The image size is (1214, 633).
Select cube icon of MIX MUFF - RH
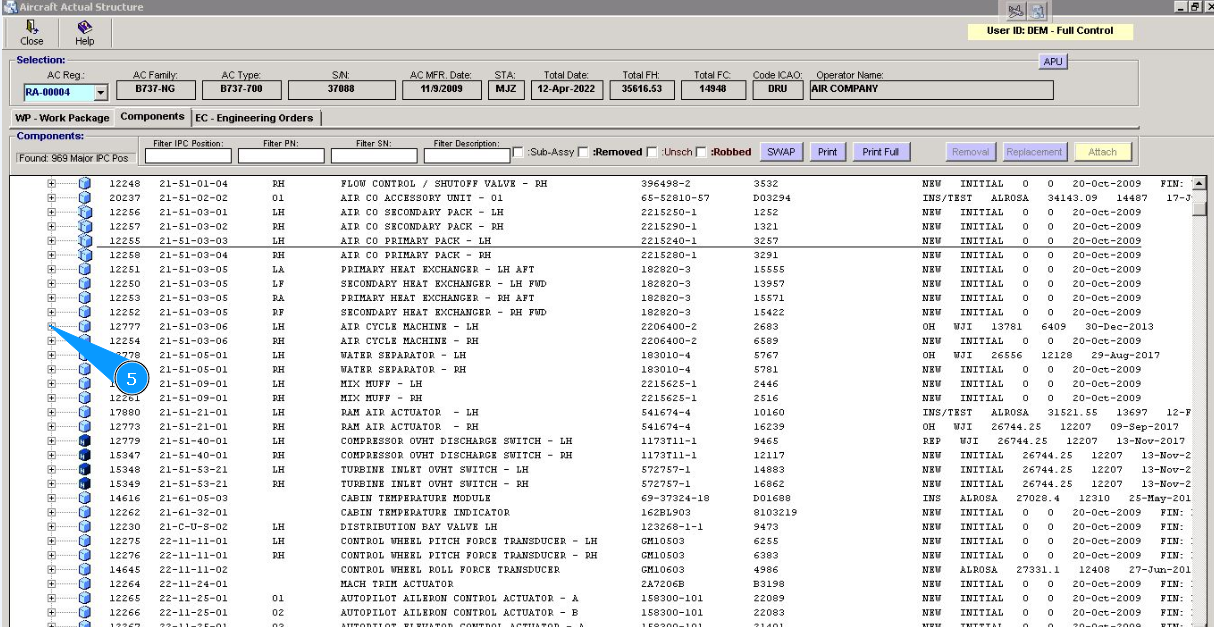[85, 397]
